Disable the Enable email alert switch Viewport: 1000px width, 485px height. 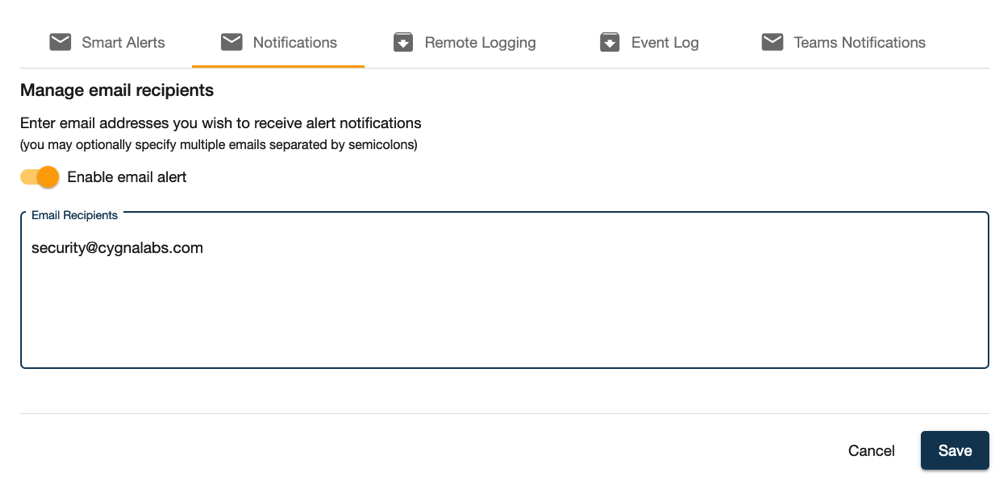coord(40,177)
